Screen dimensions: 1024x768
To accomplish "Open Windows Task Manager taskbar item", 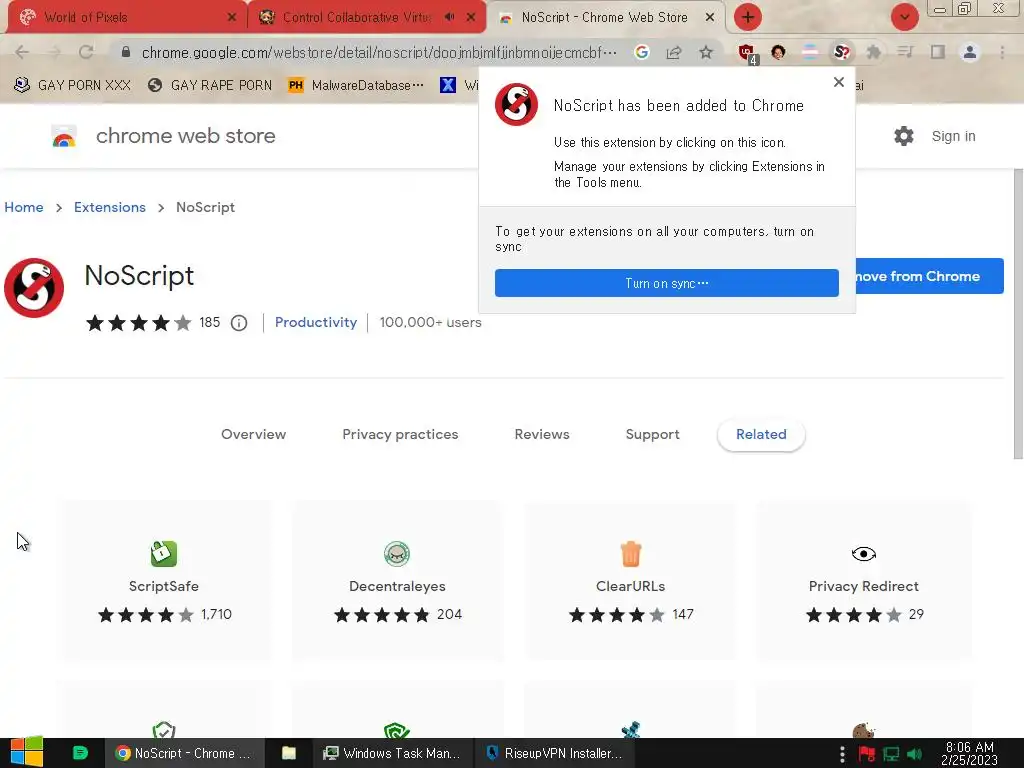I will click(x=392, y=753).
